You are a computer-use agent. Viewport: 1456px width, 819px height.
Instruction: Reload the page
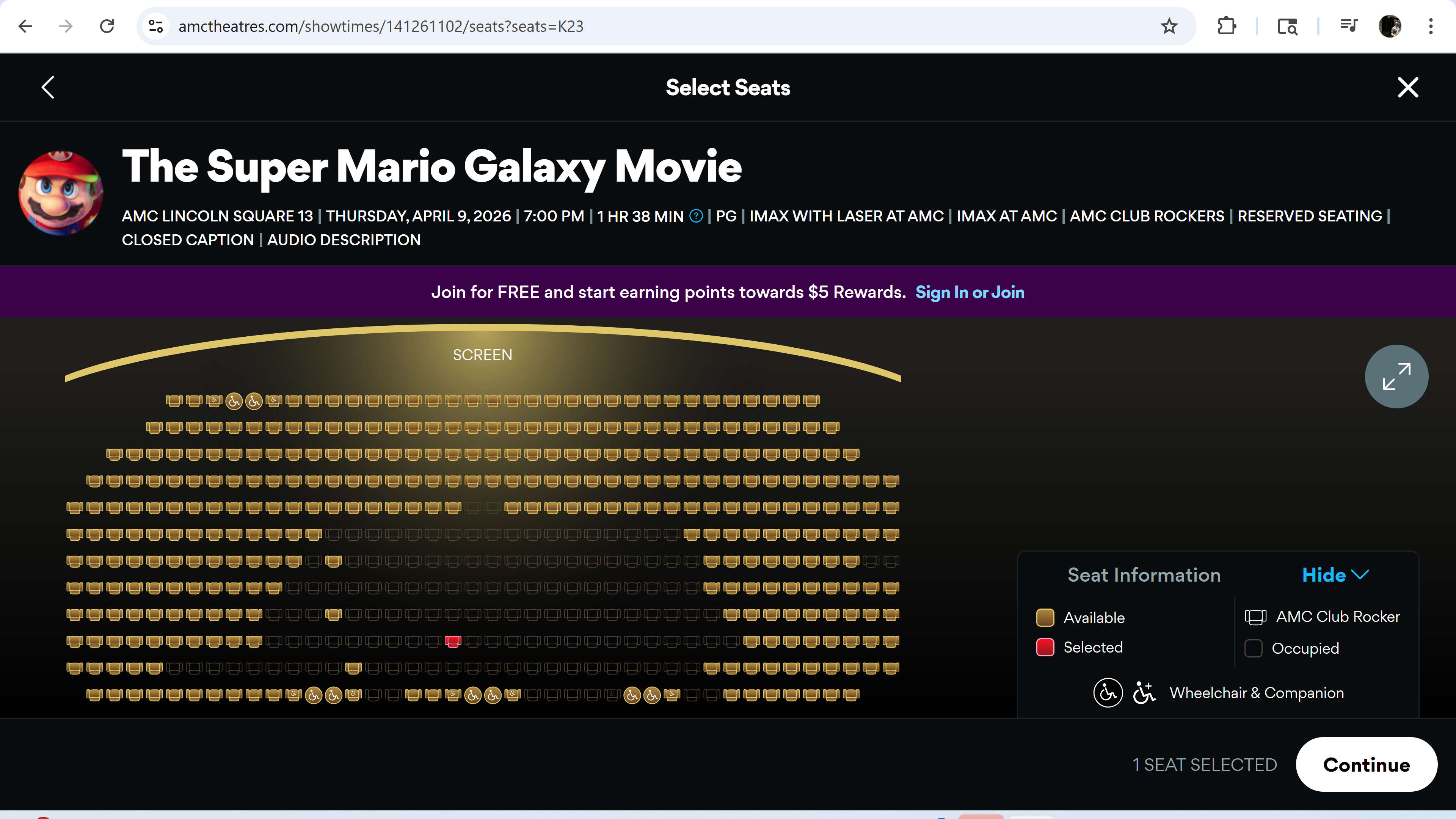tap(107, 26)
